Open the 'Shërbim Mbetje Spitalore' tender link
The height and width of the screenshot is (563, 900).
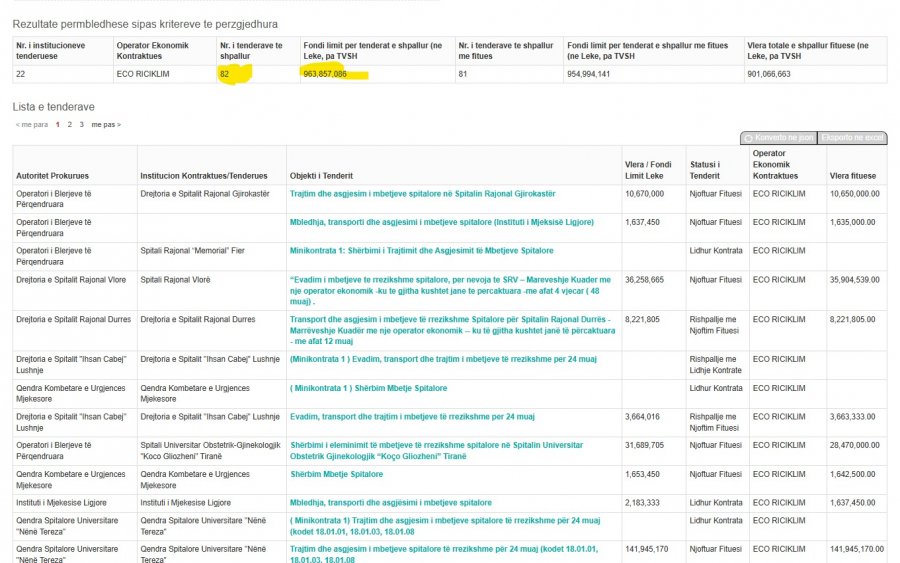336,475
